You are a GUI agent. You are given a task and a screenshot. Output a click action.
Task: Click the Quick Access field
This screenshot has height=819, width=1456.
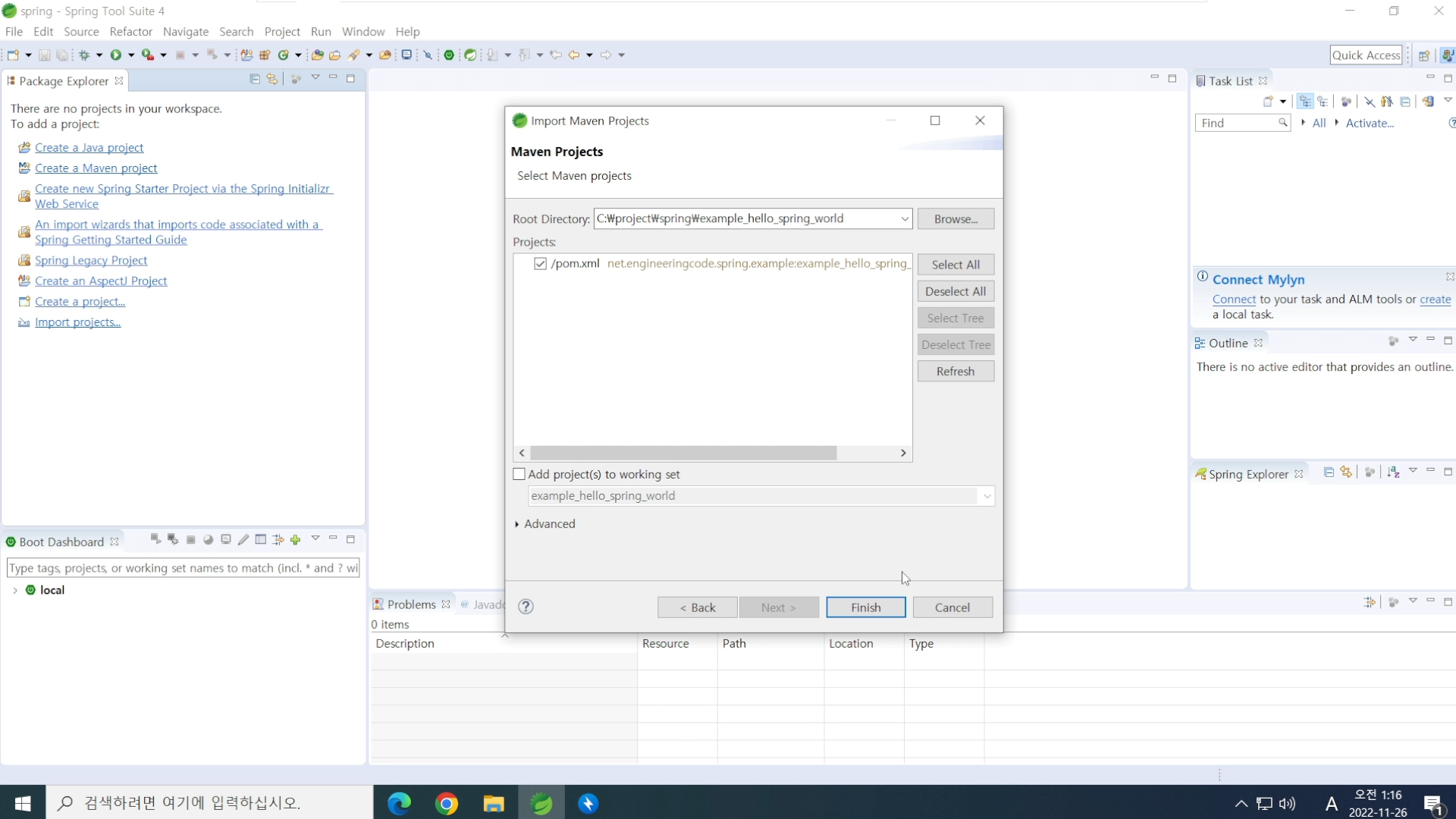(1366, 55)
